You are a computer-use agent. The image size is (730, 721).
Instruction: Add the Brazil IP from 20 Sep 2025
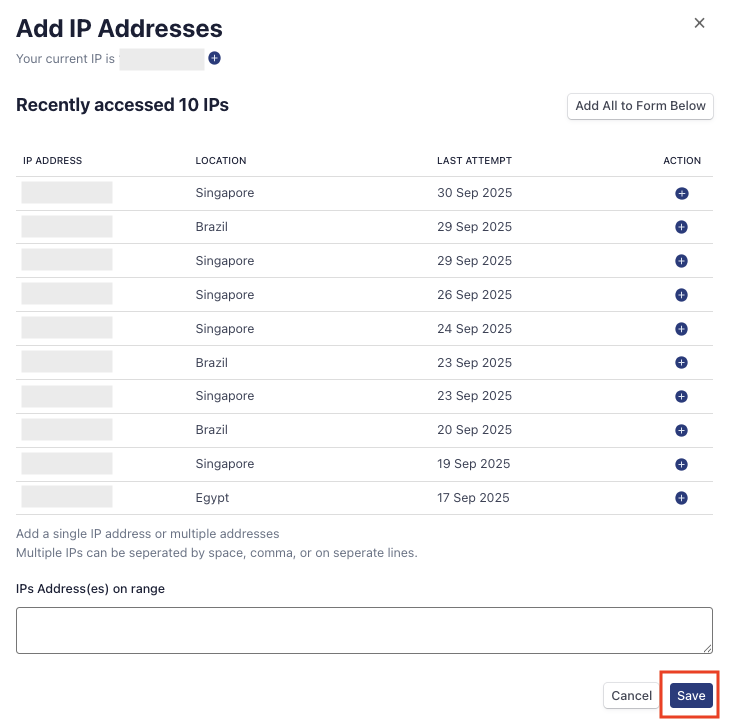click(x=682, y=430)
